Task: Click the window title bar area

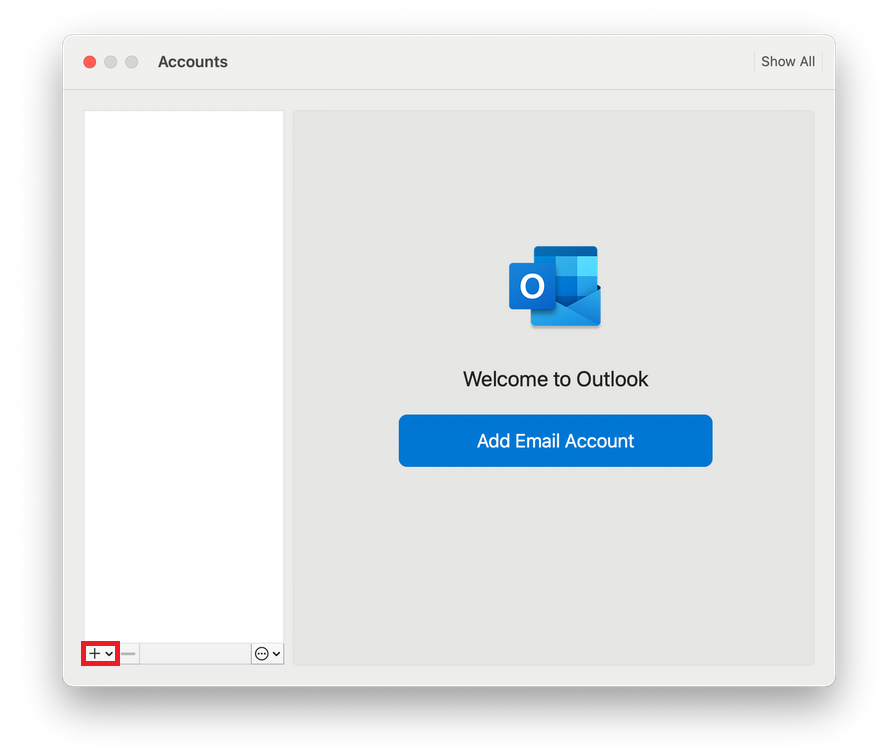Action: [450, 61]
